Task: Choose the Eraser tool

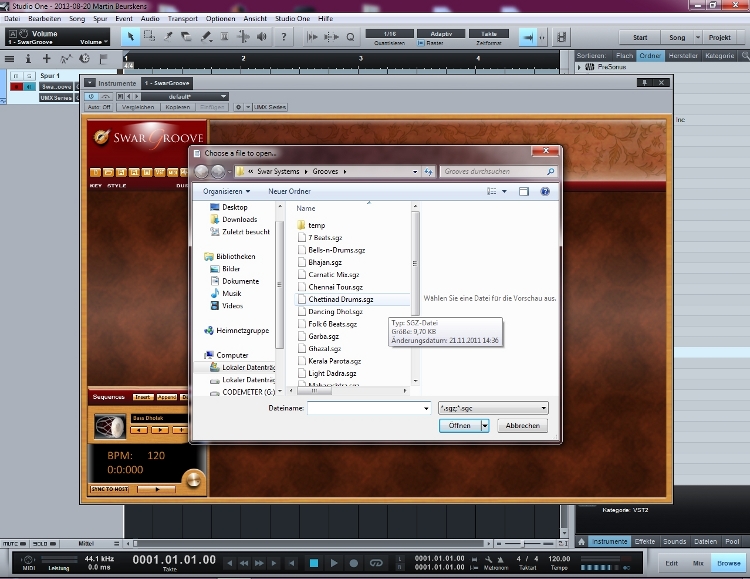Action: tap(187, 37)
